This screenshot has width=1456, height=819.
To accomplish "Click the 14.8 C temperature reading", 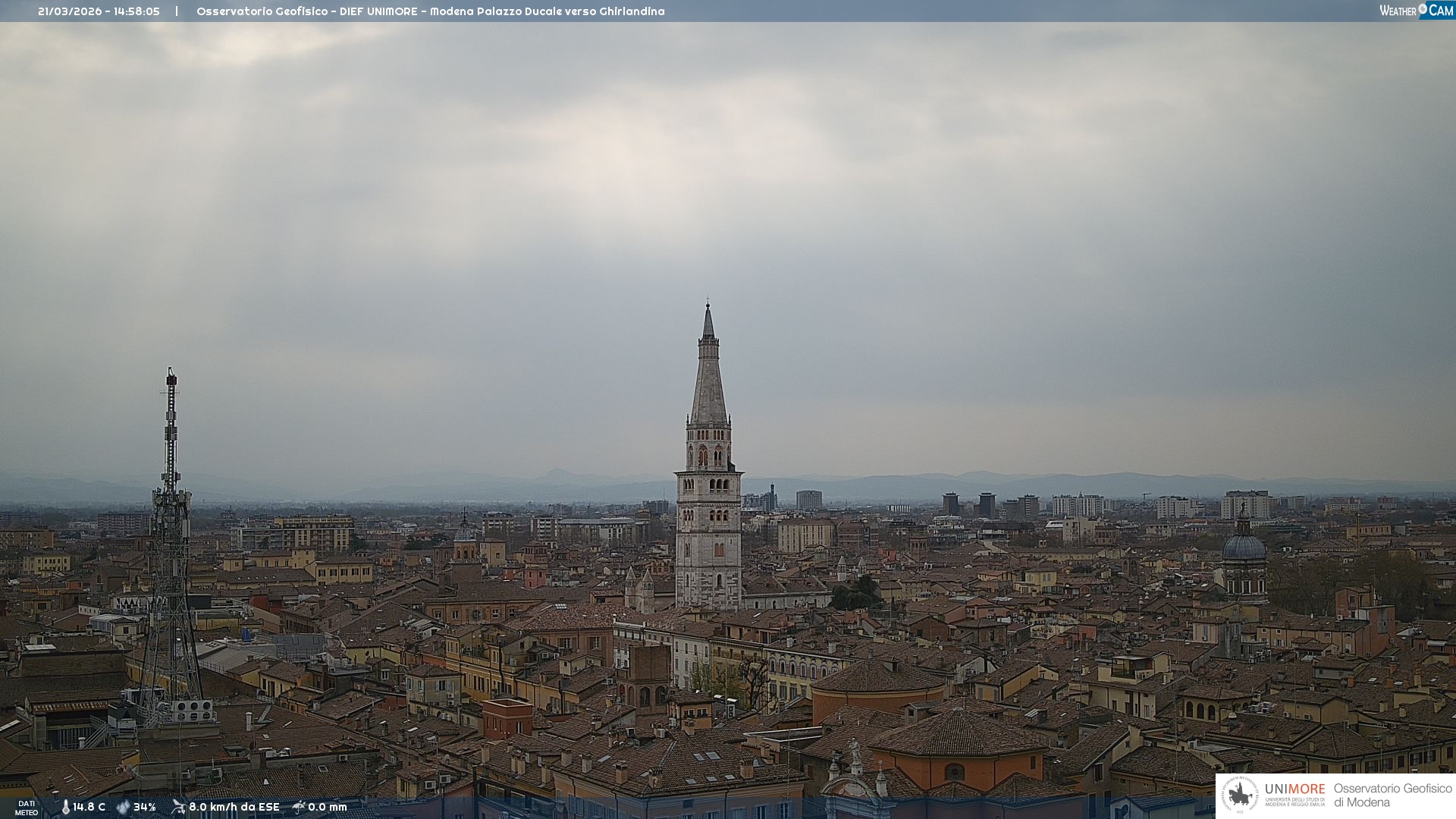I will pyautogui.click(x=89, y=807).
